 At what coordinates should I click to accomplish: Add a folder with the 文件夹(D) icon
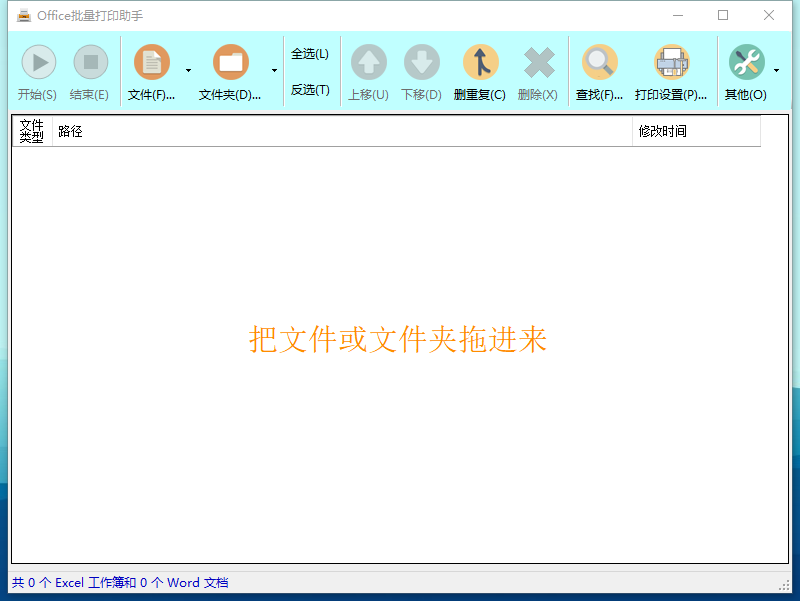[231, 62]
